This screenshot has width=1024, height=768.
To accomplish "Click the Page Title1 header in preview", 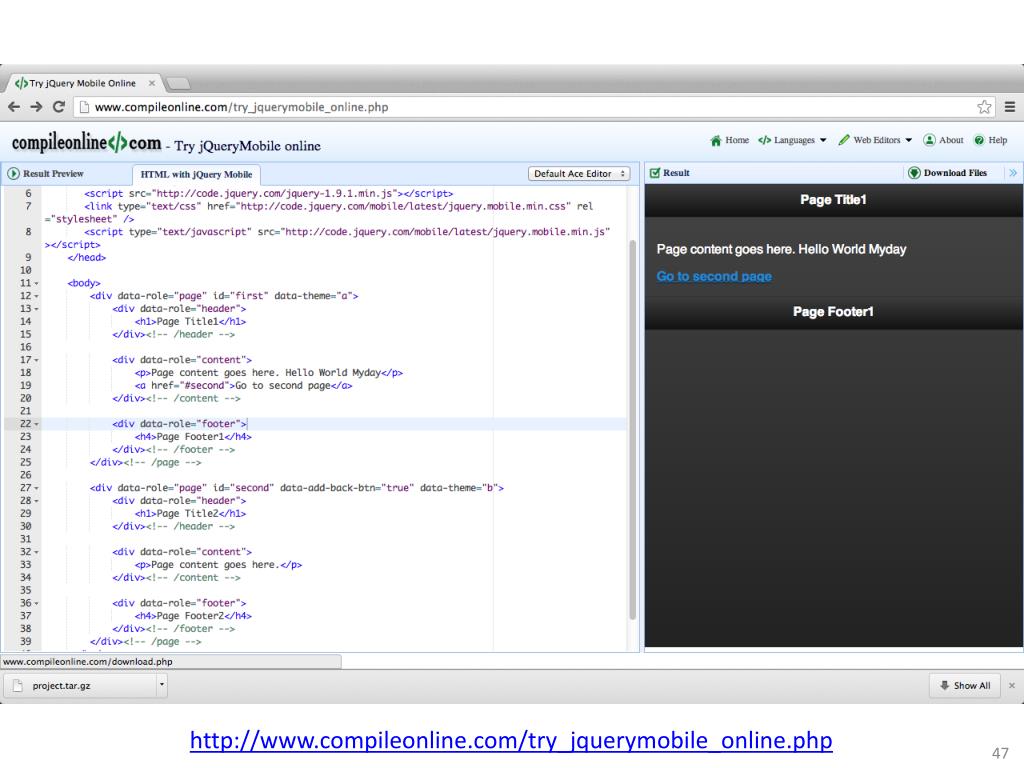I will click(x=833, y=200).
